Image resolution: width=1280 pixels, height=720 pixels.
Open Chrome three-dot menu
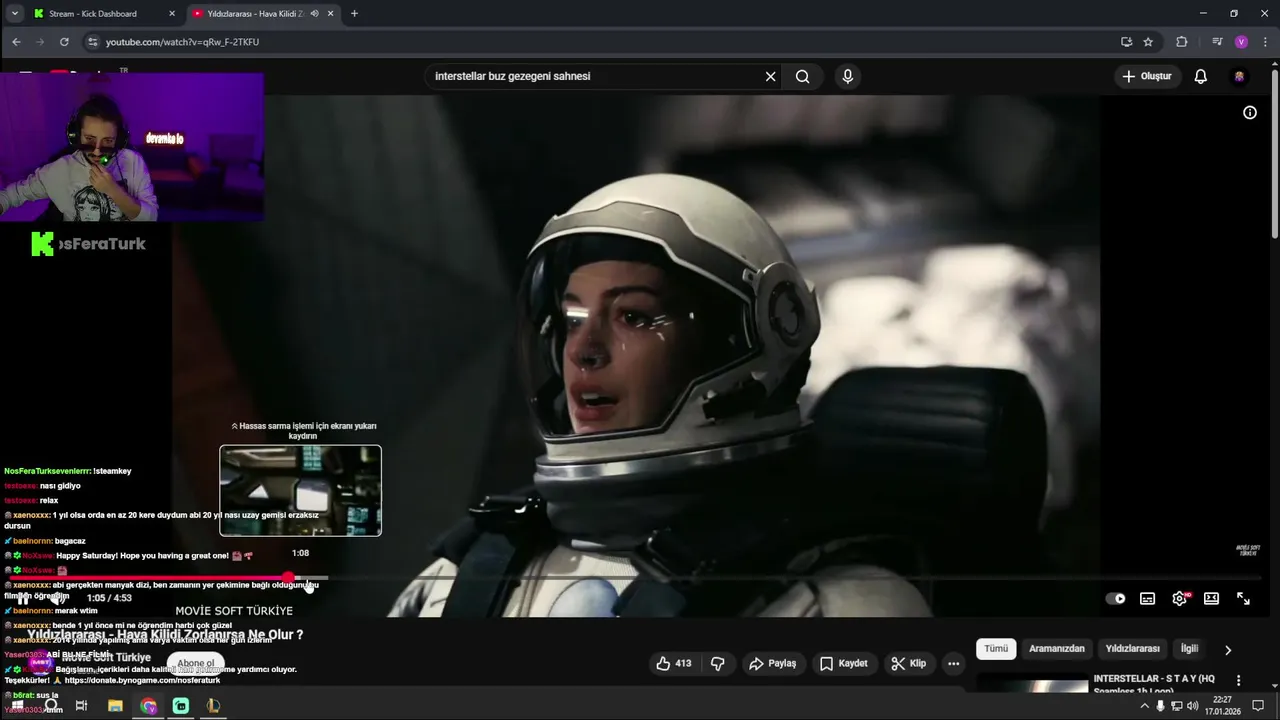(x=1265, y=42)
